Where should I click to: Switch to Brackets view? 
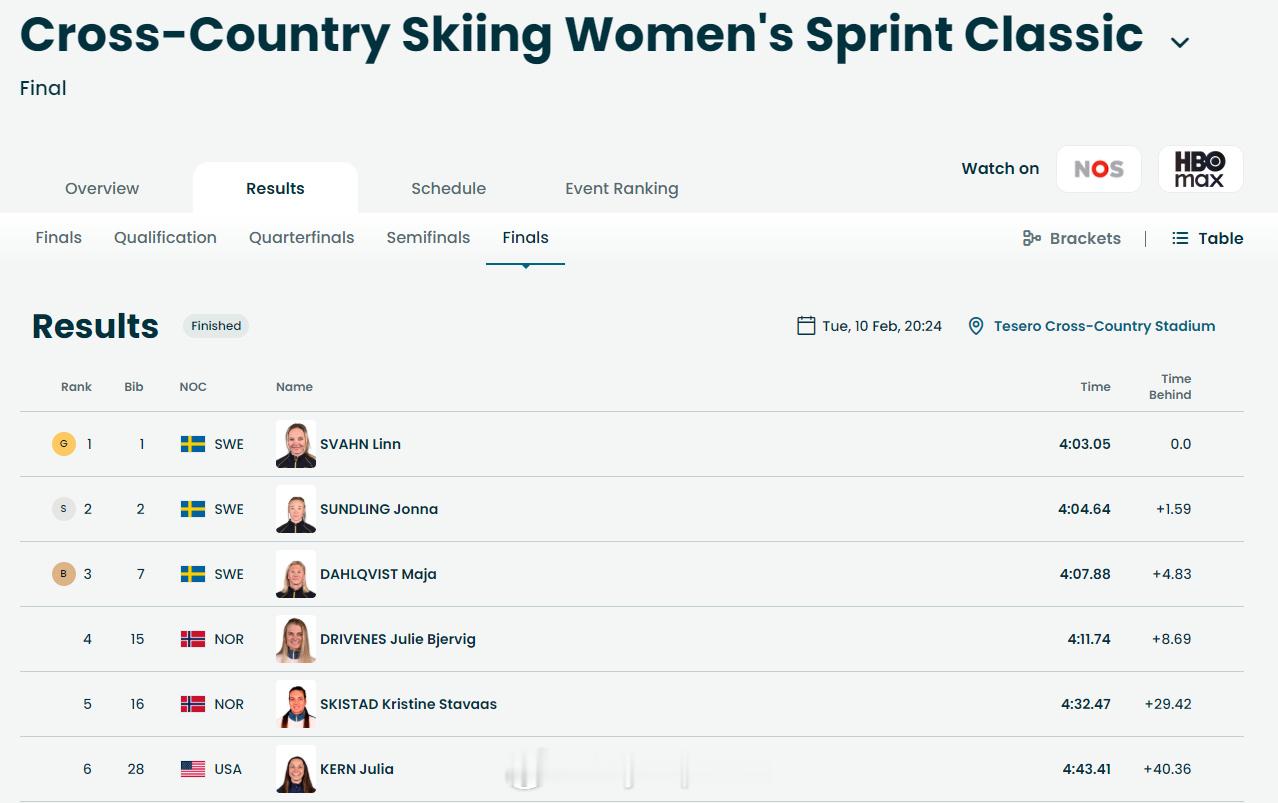click(x=1071, y=238)
